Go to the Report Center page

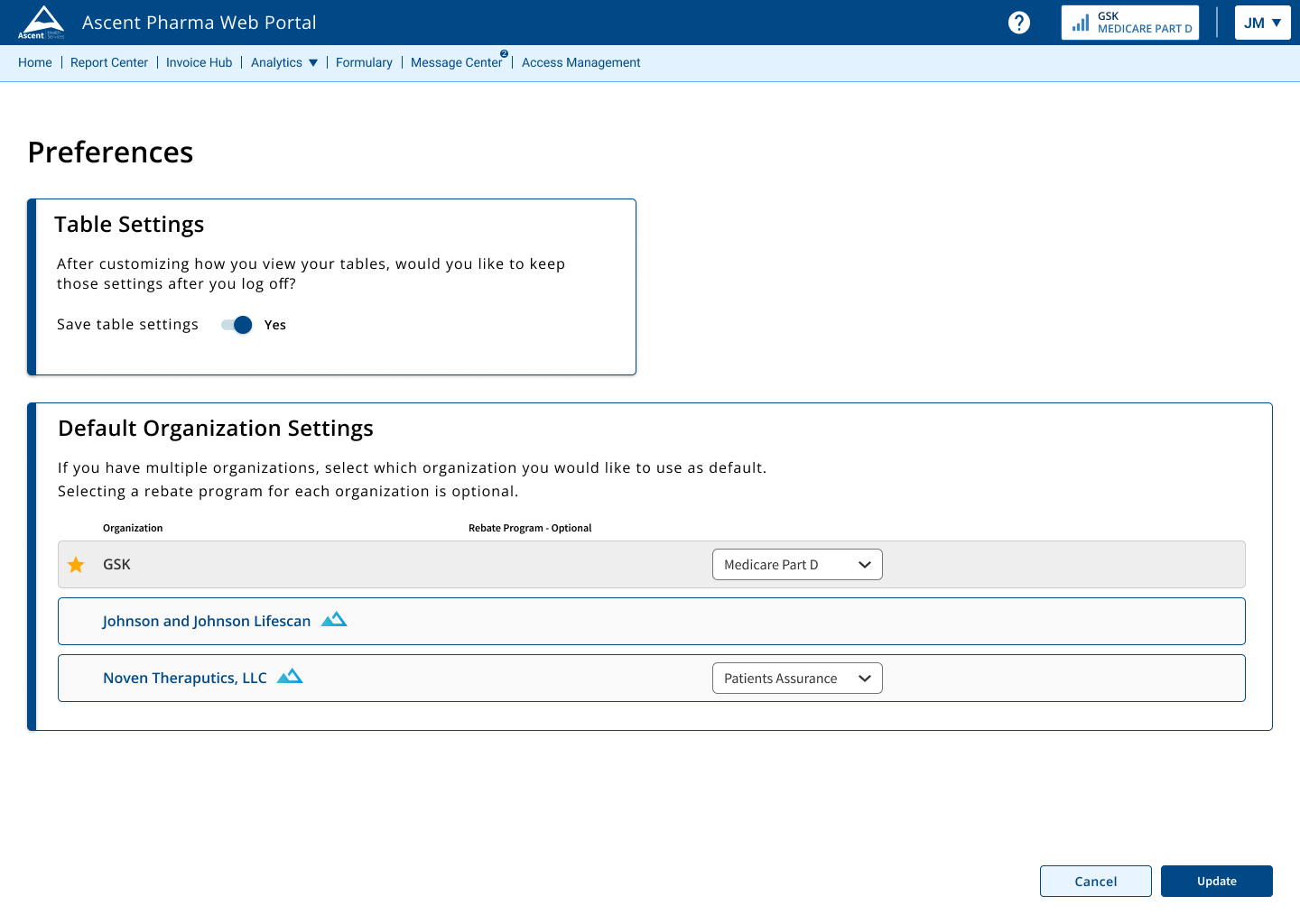(x=109, y=62)
